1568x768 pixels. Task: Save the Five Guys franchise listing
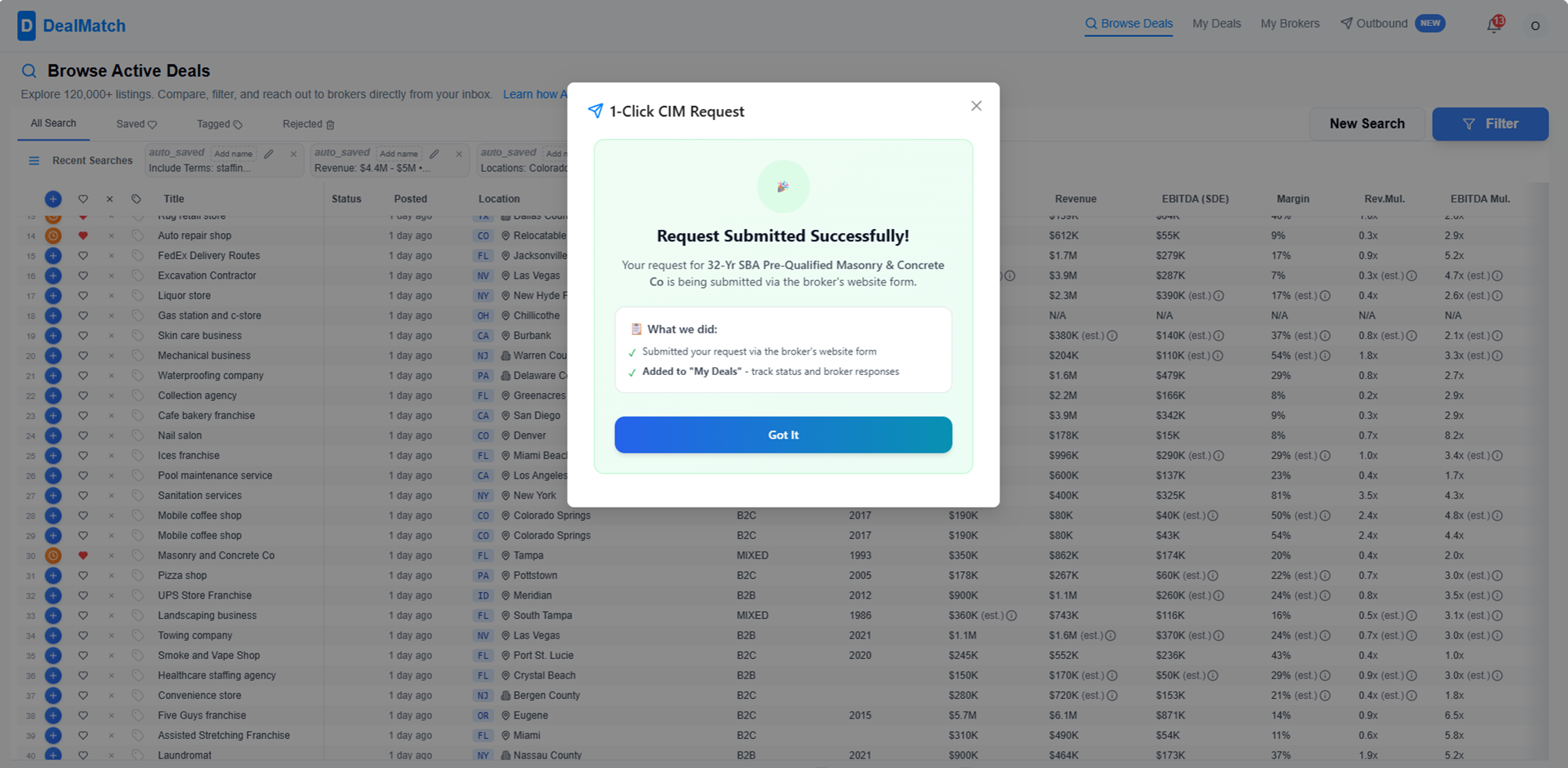tap(83, 715)
